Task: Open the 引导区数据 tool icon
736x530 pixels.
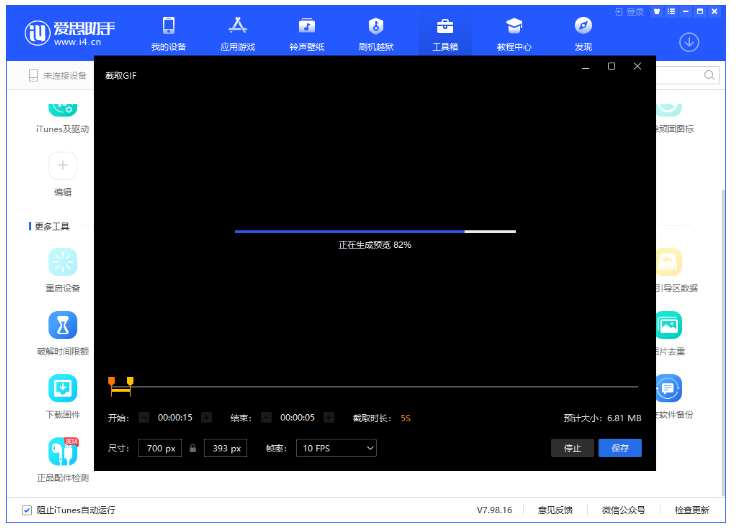Action: [x=669, y=261]
